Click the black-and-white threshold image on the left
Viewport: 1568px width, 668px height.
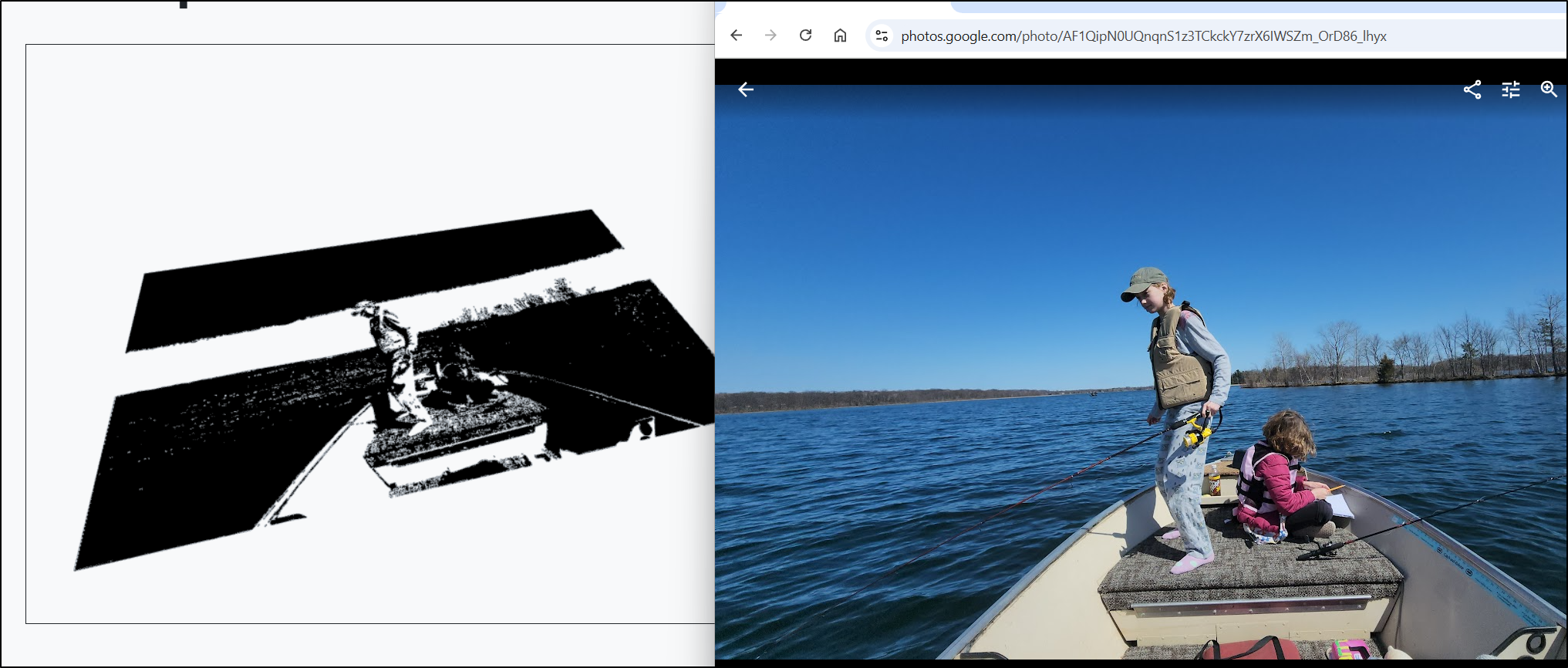(395, 390)
